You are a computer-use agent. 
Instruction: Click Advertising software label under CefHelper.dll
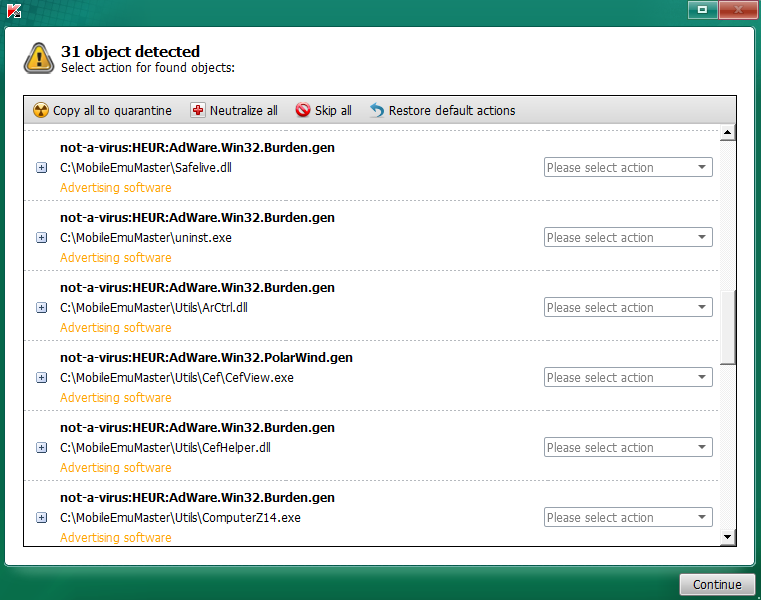click(116, 467)
